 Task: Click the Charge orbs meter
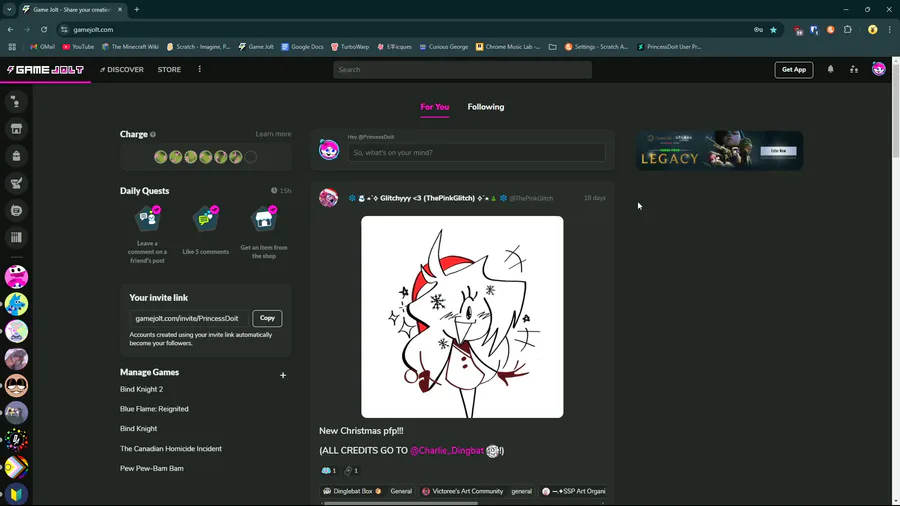pos(205,157)
